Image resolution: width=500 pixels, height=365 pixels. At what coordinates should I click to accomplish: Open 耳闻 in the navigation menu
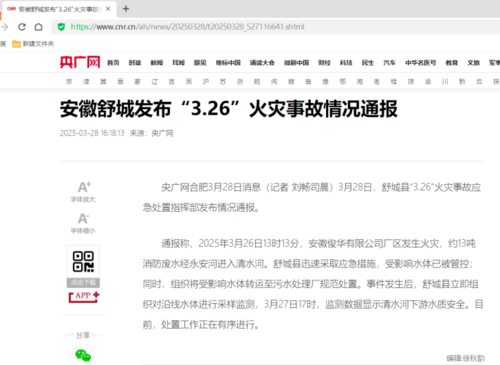(178, 63)
